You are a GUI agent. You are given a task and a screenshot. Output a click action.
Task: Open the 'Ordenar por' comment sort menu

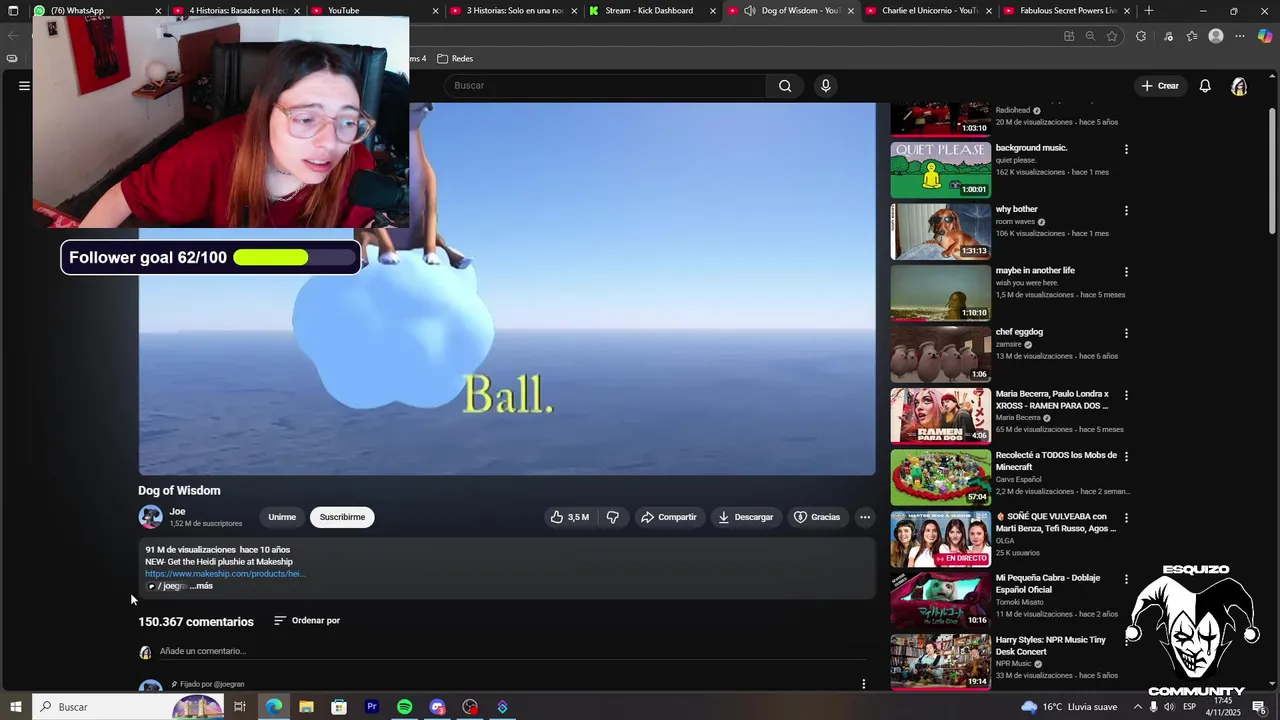(x=307, y=621)
